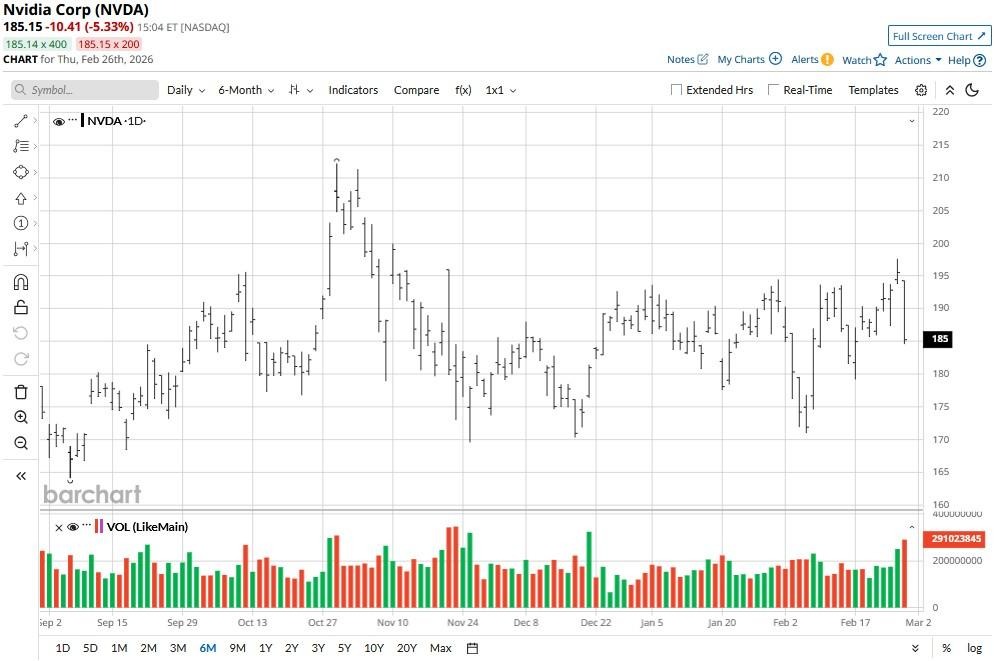The height and width of the screenshot is (661, 994).
Task: Click the VOL purple color swatch
Action: click(x=99, y=526)
